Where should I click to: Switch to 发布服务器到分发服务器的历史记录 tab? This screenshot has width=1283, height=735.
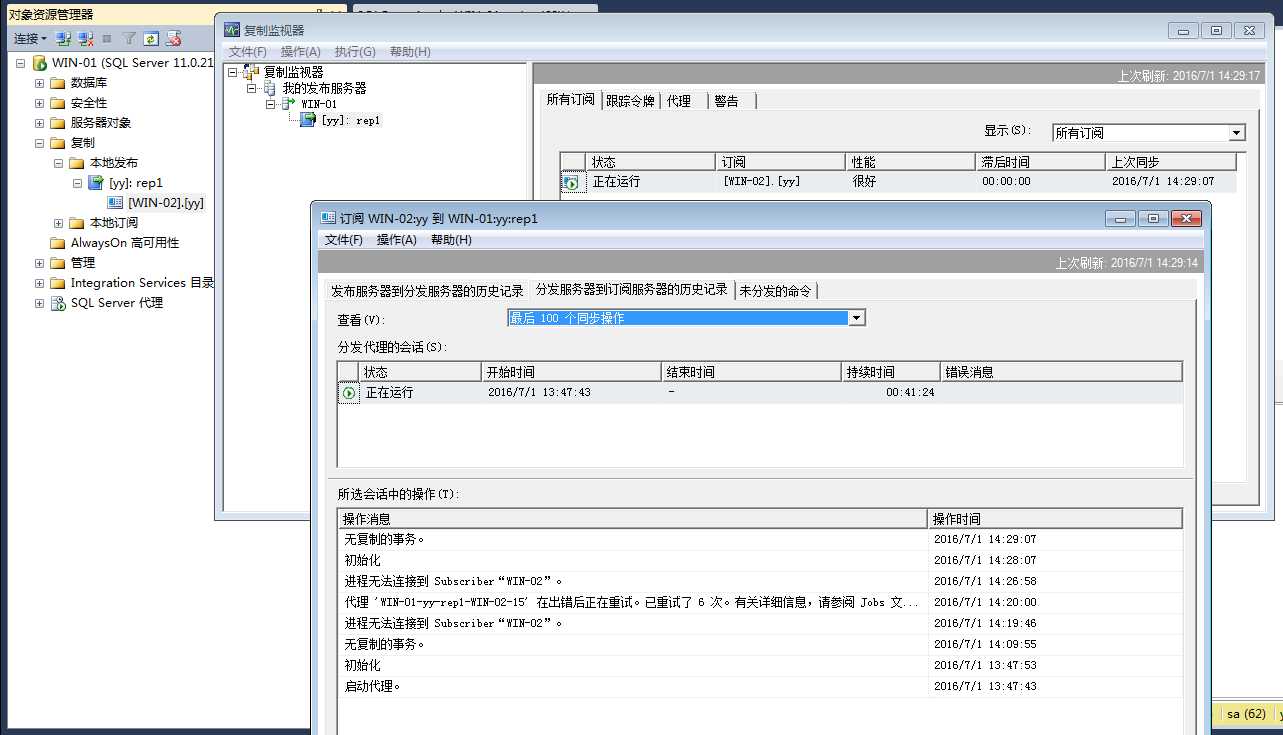point(427,291)
